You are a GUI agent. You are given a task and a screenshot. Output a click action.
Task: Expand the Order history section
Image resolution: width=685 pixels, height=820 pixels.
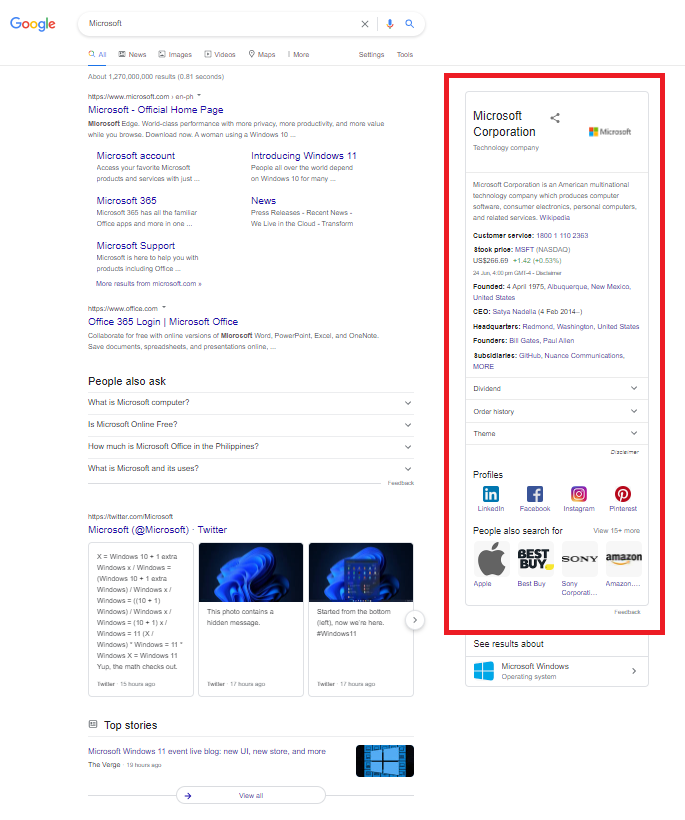[x=557, y=412]
